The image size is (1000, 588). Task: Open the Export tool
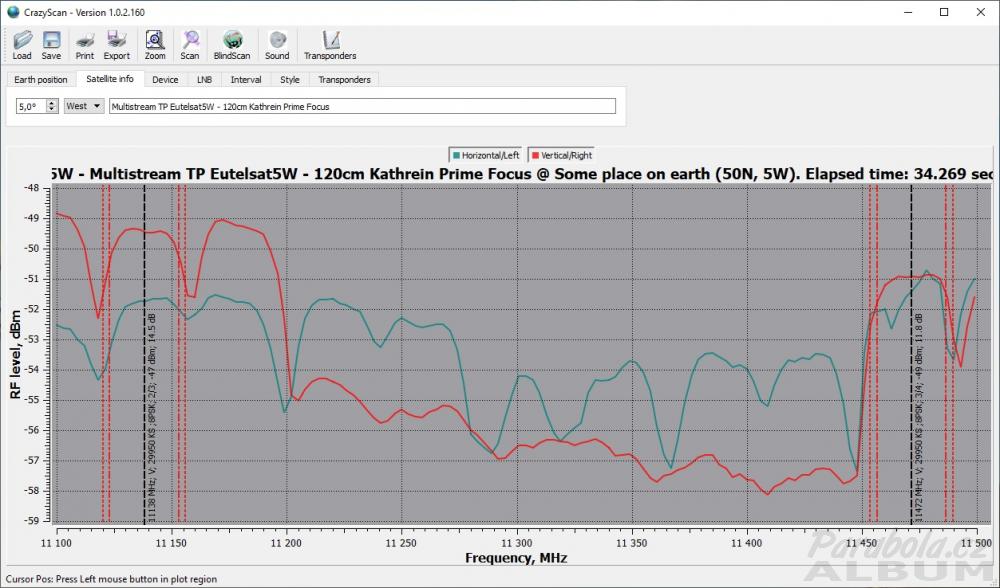pos(117,45)
